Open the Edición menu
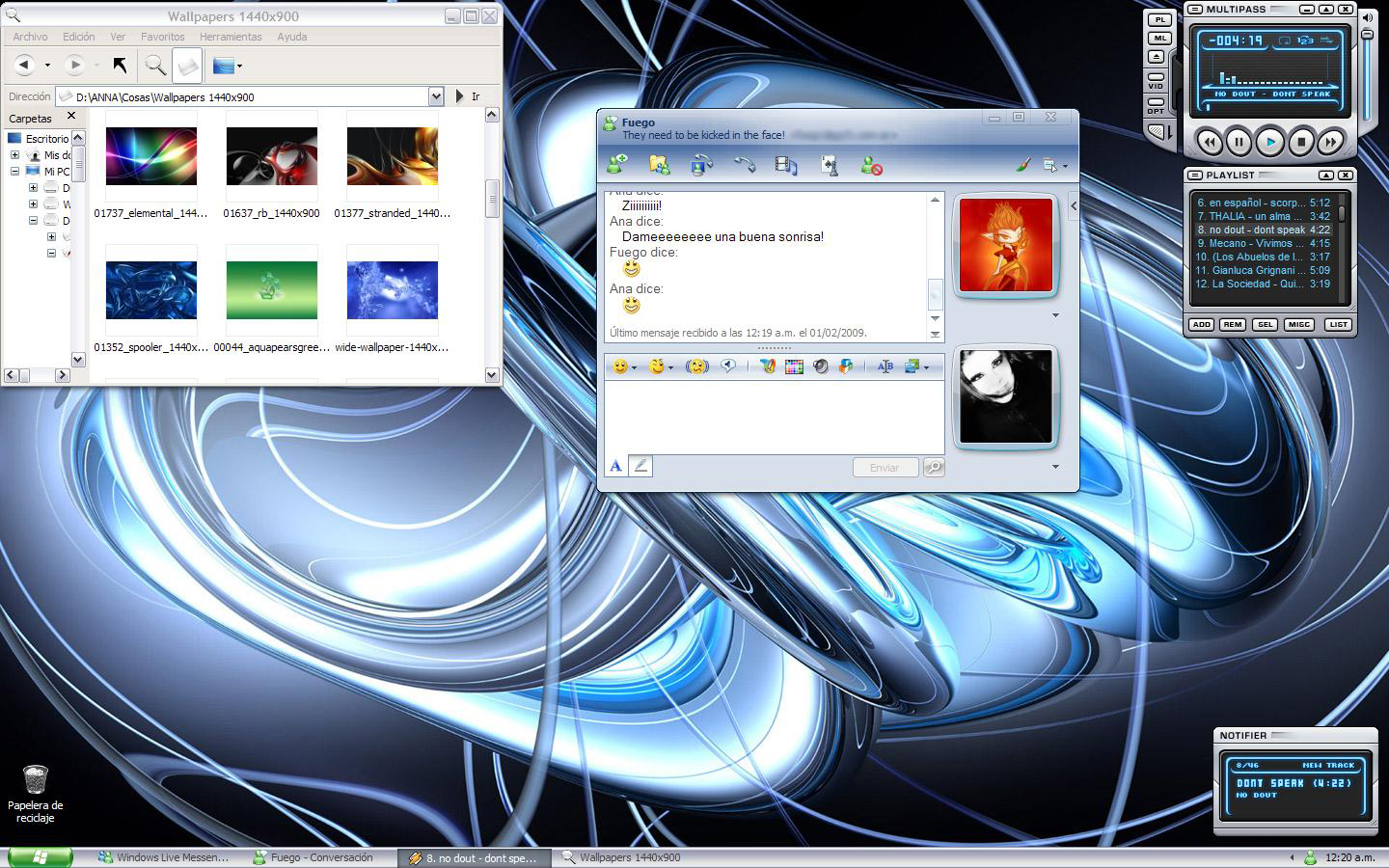Viewport: 1389px width, 868px height. pyautogui.click(x=79, y=37)
